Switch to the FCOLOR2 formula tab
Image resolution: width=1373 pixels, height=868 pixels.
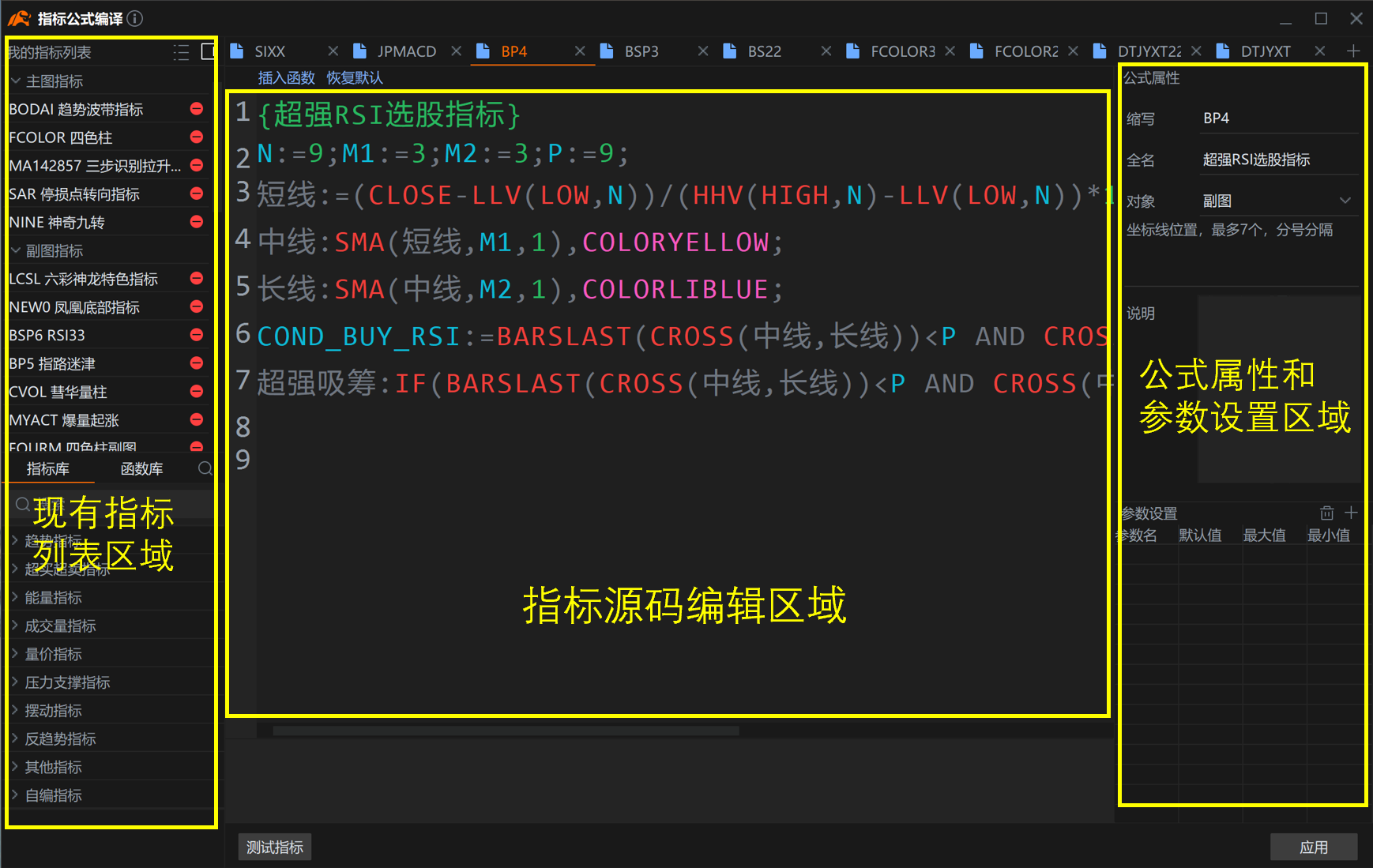(1025, 51)
